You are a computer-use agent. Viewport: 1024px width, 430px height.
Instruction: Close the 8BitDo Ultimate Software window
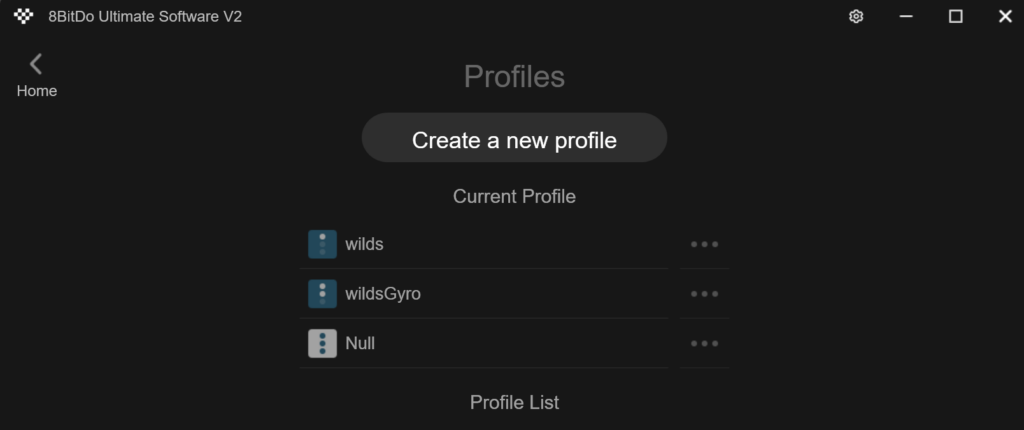(1005, 17)
